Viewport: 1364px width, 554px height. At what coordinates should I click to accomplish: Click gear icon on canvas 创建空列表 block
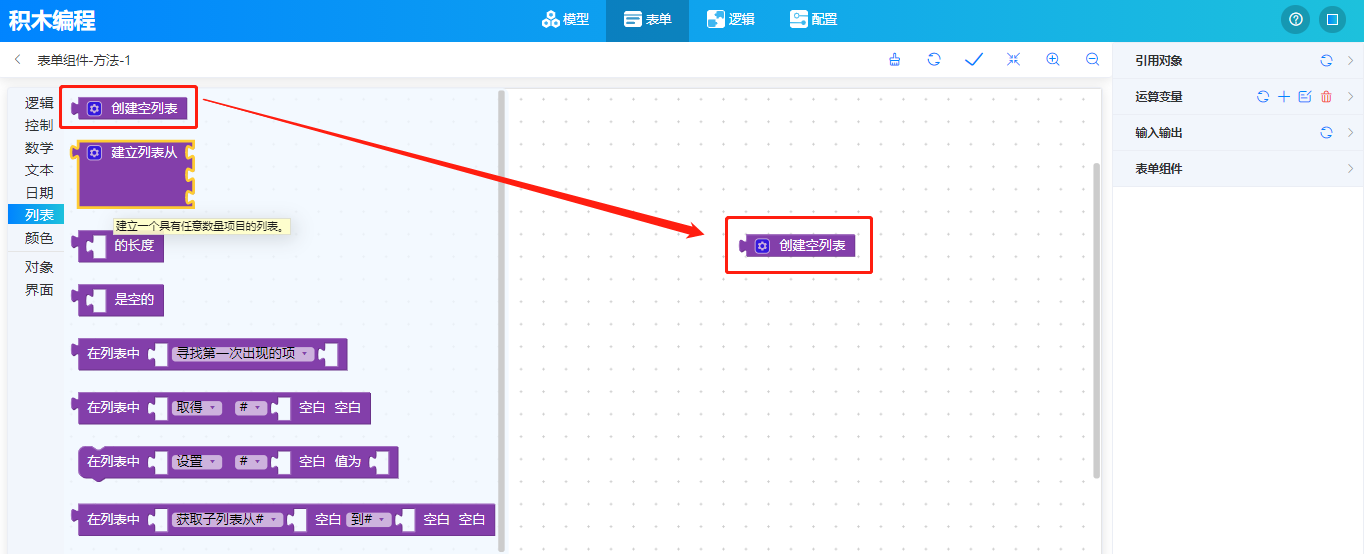763,246
